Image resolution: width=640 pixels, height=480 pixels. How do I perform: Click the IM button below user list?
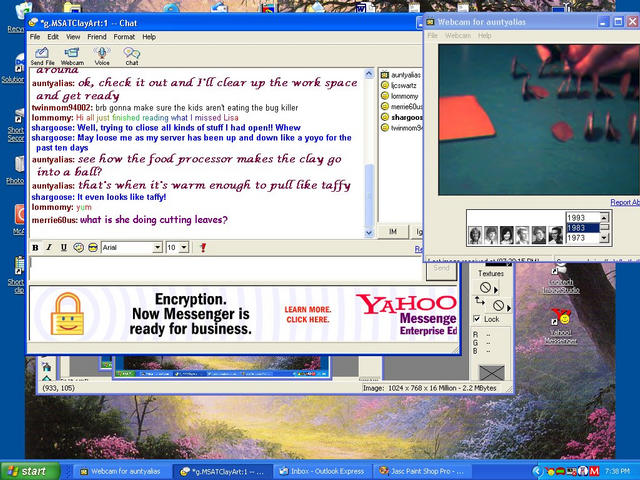pos(393,231)
